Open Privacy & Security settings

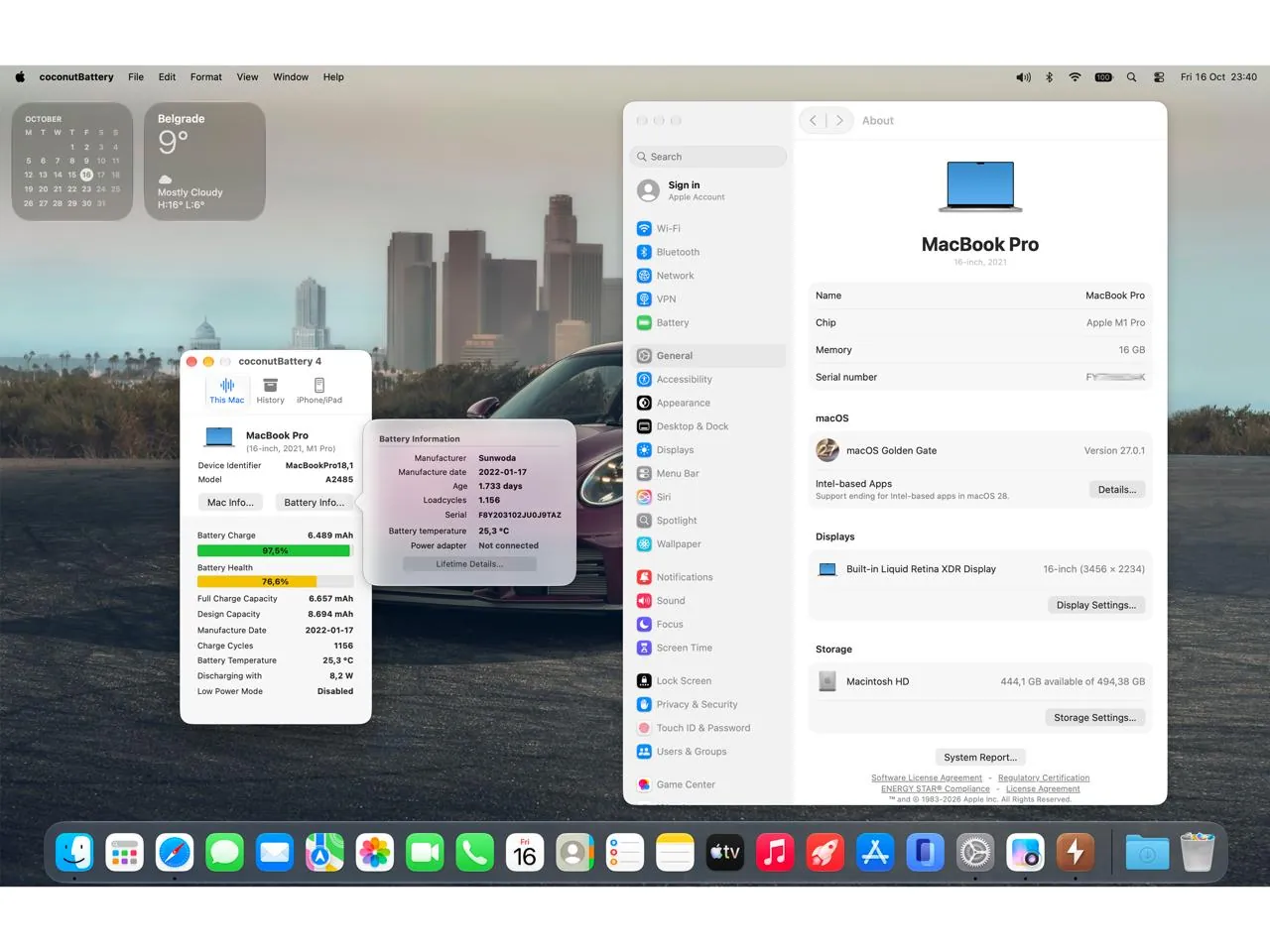(x=709, y=705)
